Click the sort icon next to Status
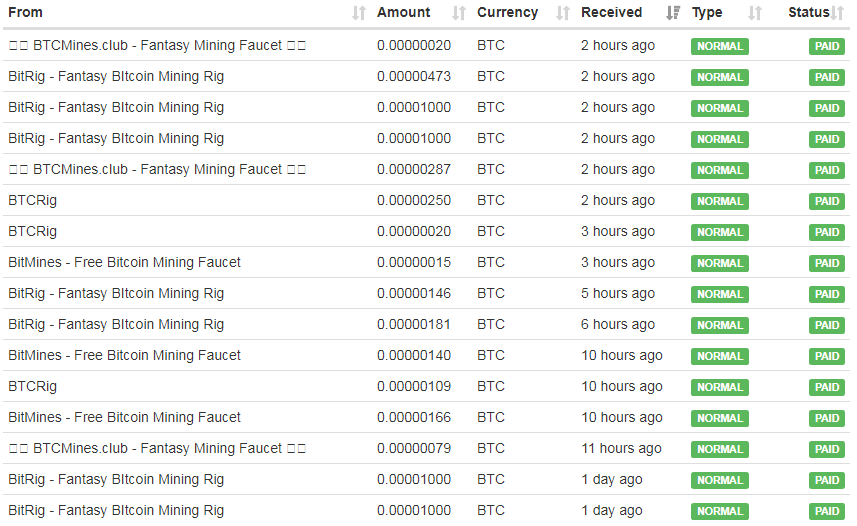 (837, 13)
